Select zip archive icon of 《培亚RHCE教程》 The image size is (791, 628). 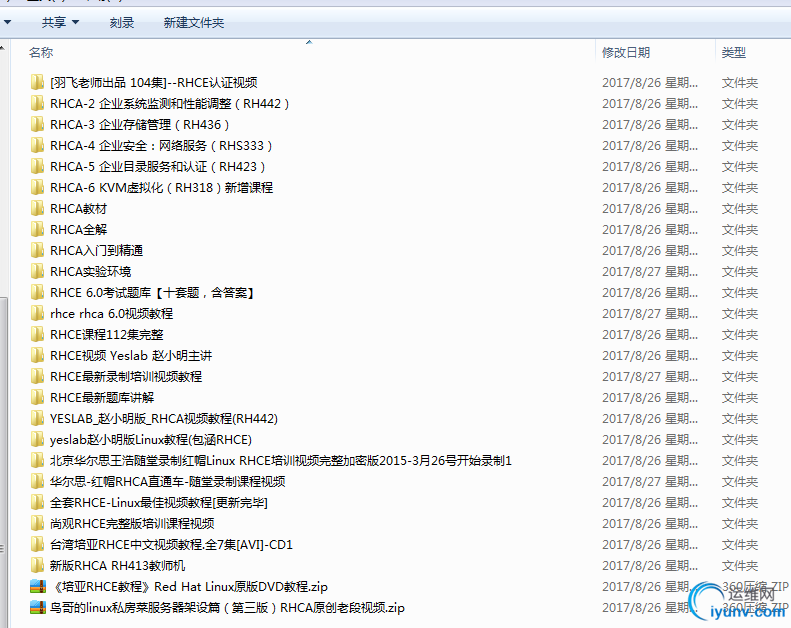pos(38,587)
